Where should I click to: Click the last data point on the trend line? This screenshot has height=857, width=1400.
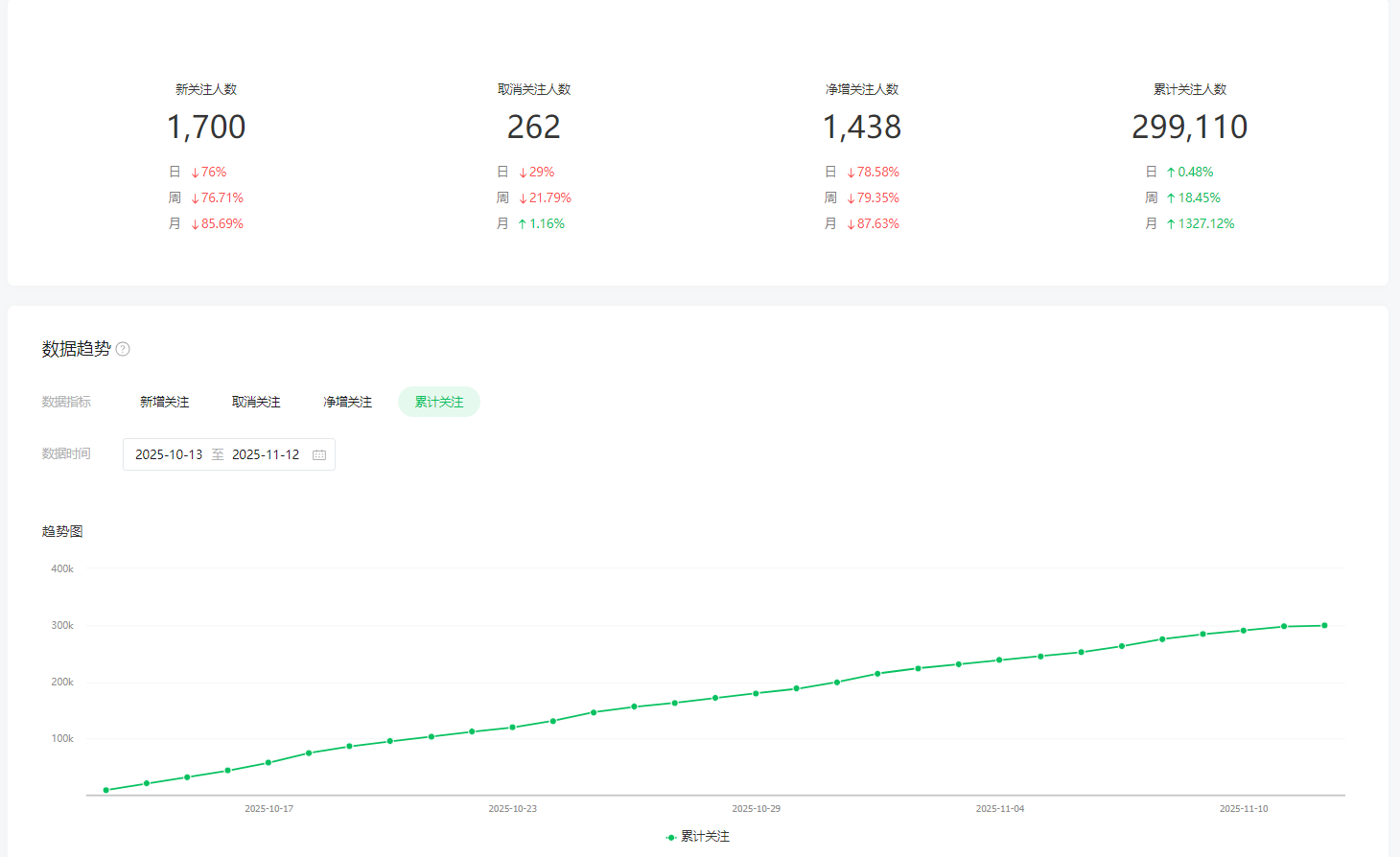point(1324,626)
